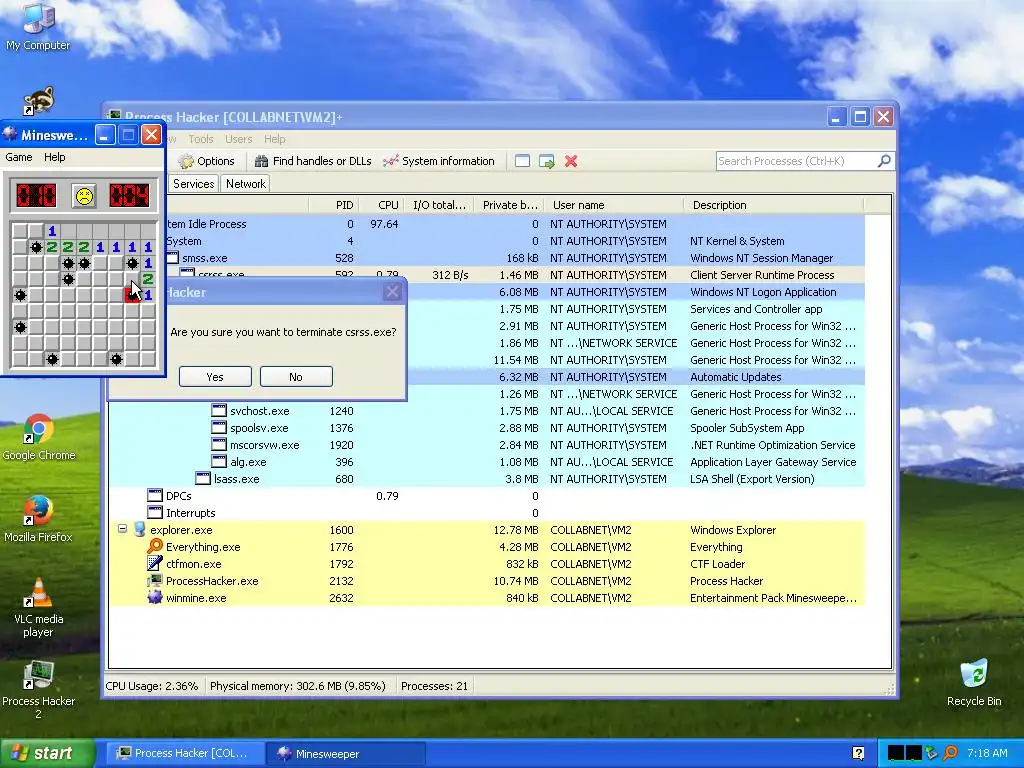Select the Interrupts row
The image size is (1024, 768).
[487, 513]
